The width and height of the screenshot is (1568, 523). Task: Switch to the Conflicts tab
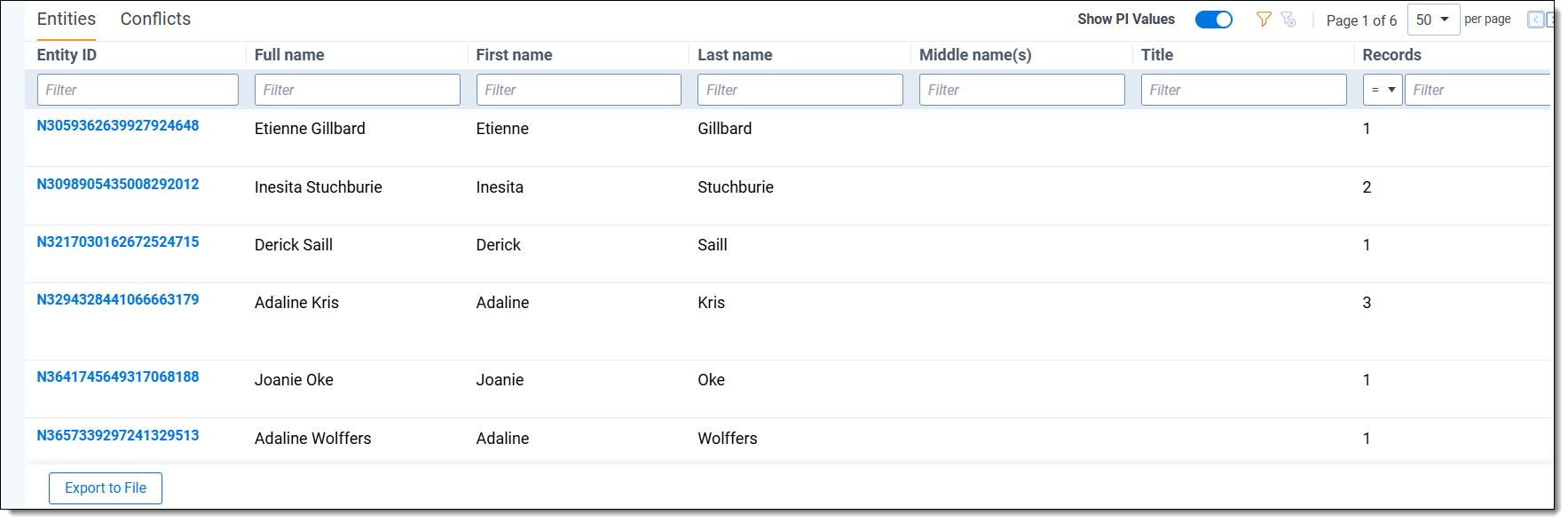click(155, 19)
